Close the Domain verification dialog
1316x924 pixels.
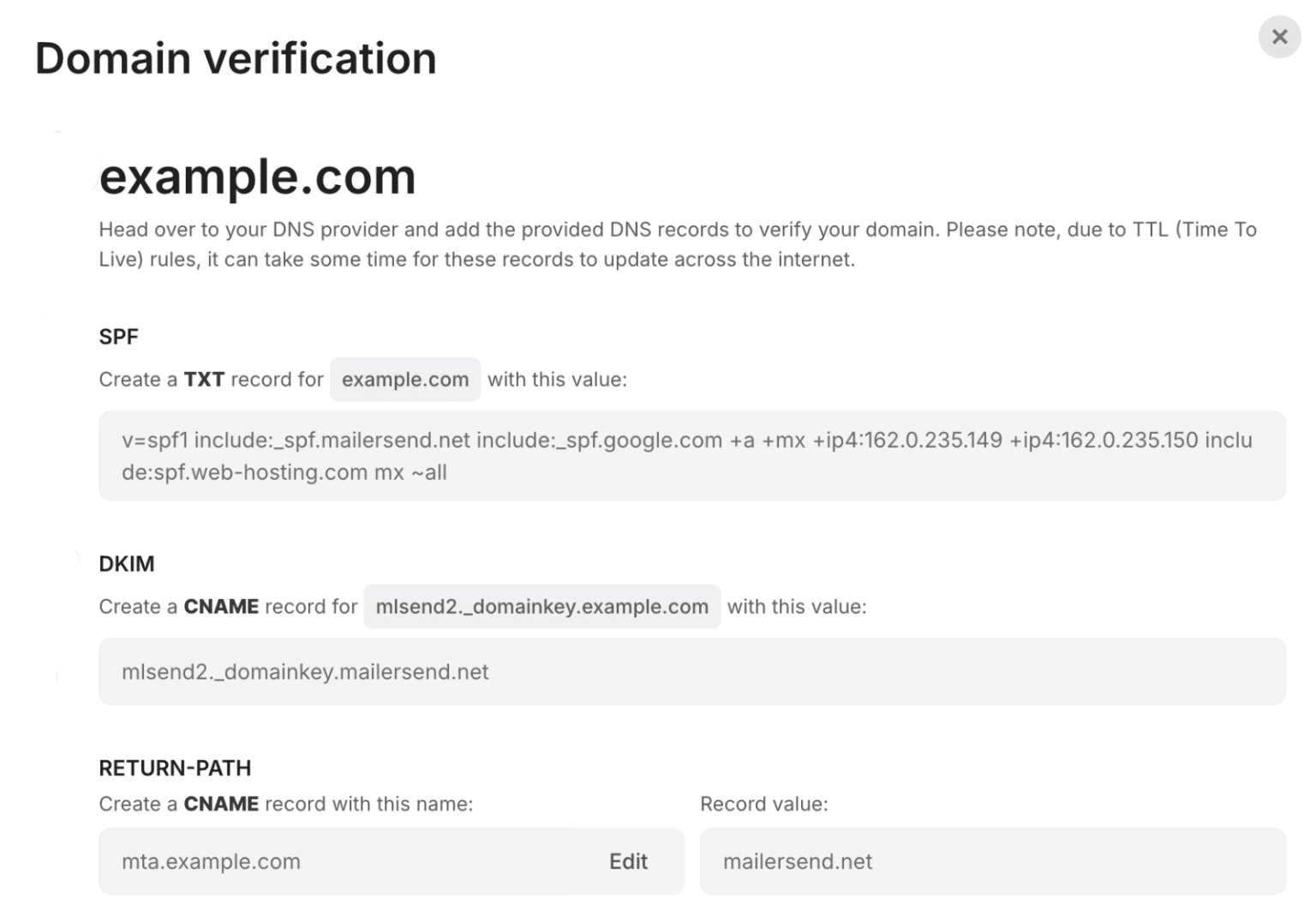(x=1278, y=37)
